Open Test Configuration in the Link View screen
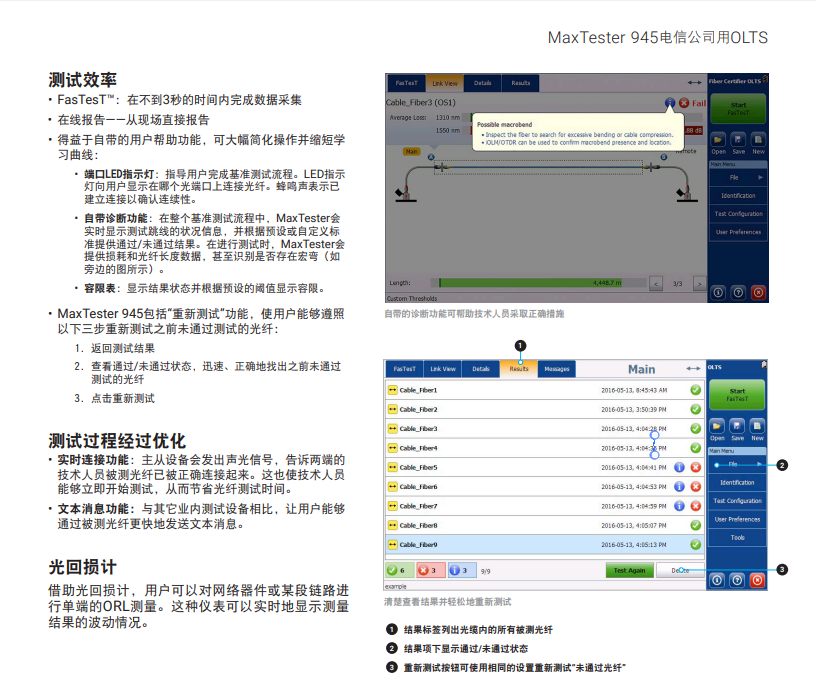This screenshot has height=686, width=816. click(738, 214)
